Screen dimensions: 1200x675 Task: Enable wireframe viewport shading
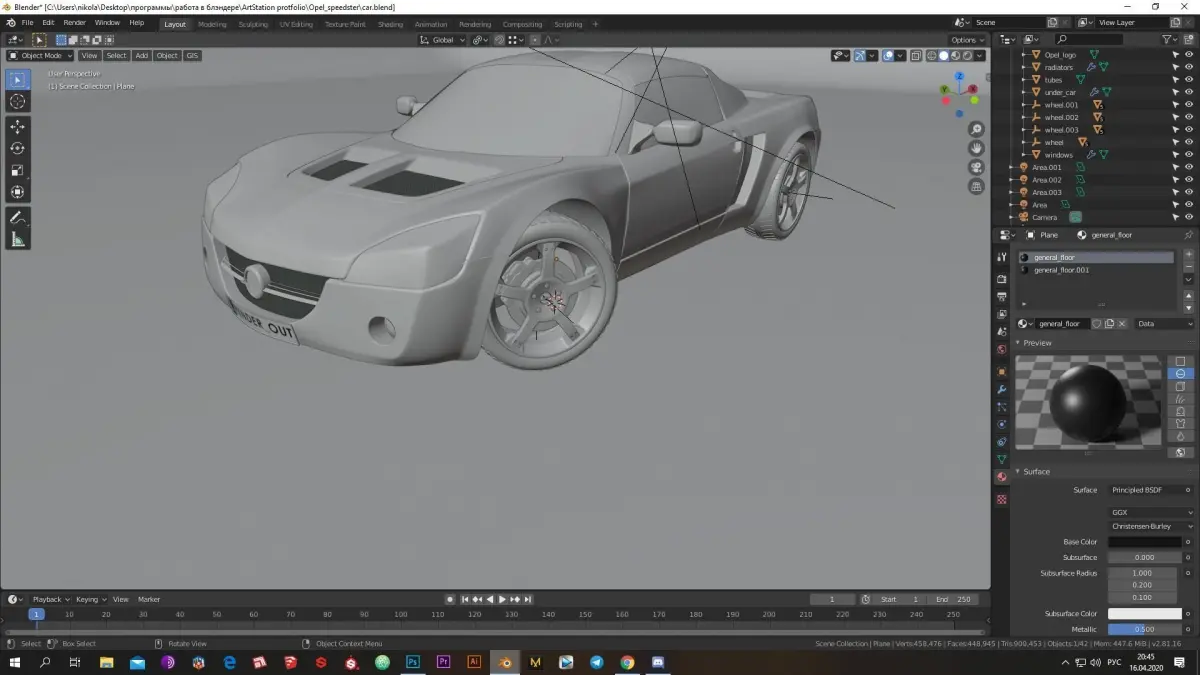pos(931,56)
